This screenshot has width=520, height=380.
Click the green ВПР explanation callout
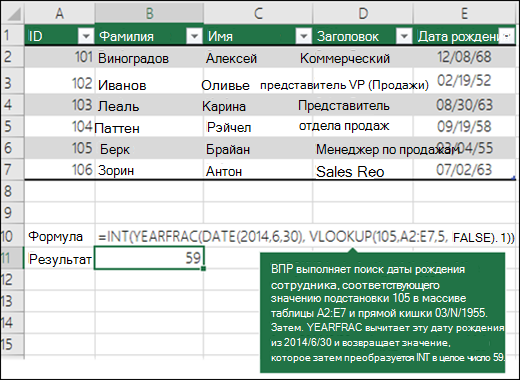(382, 313)
